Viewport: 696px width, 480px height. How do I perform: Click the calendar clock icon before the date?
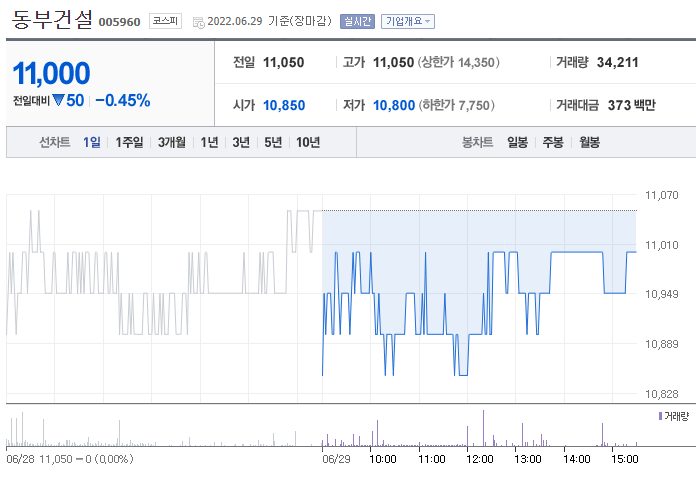coord(198,22)
